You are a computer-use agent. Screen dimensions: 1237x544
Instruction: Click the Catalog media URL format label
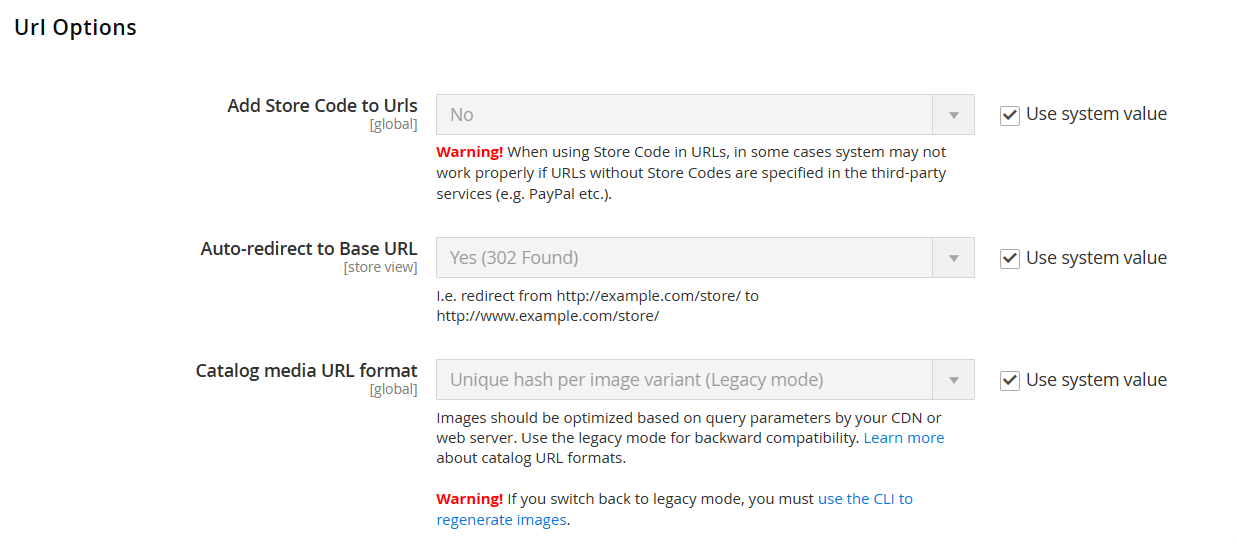pyautogui.click(x=306, y=370)
